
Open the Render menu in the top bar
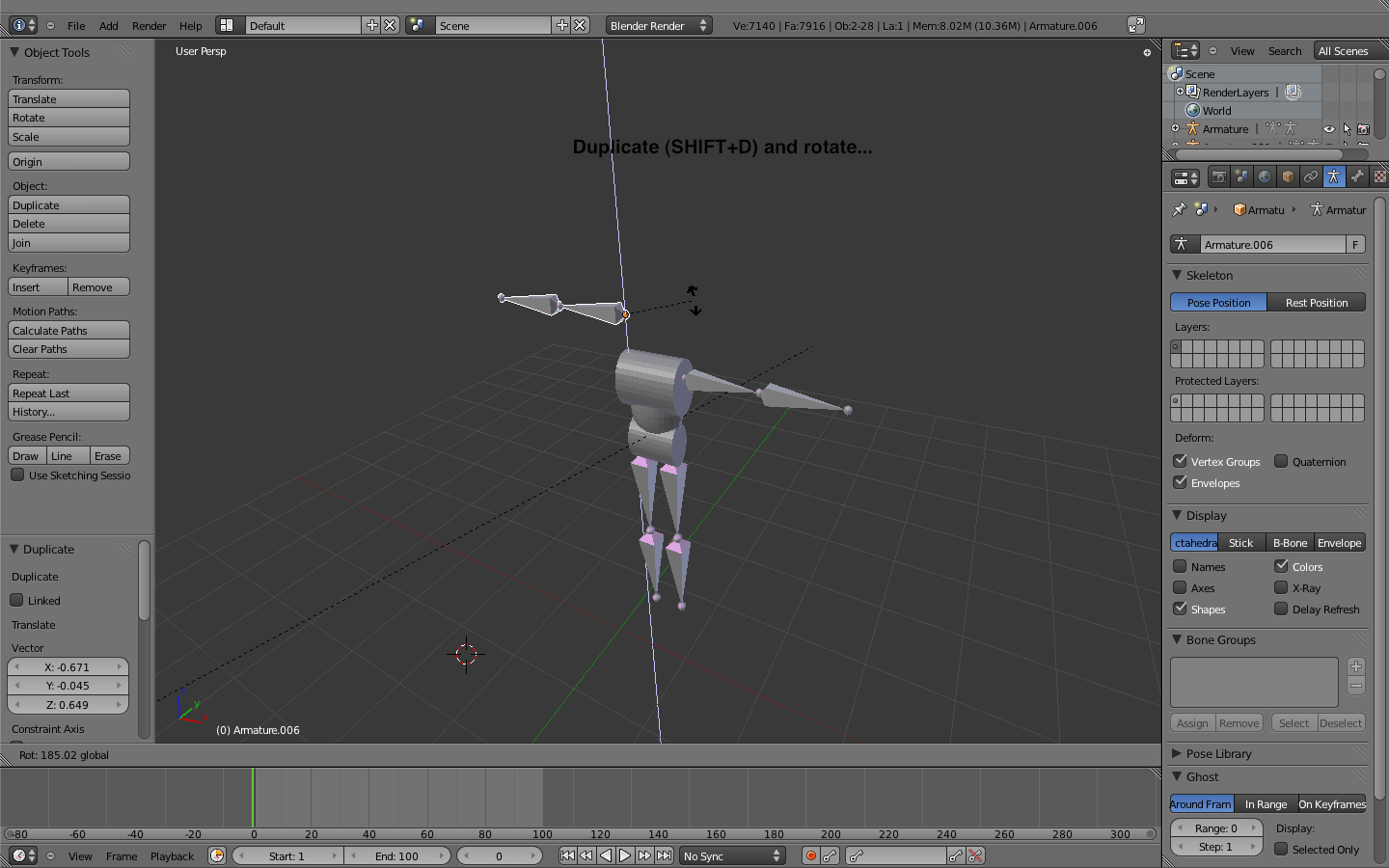pos(148,26)
